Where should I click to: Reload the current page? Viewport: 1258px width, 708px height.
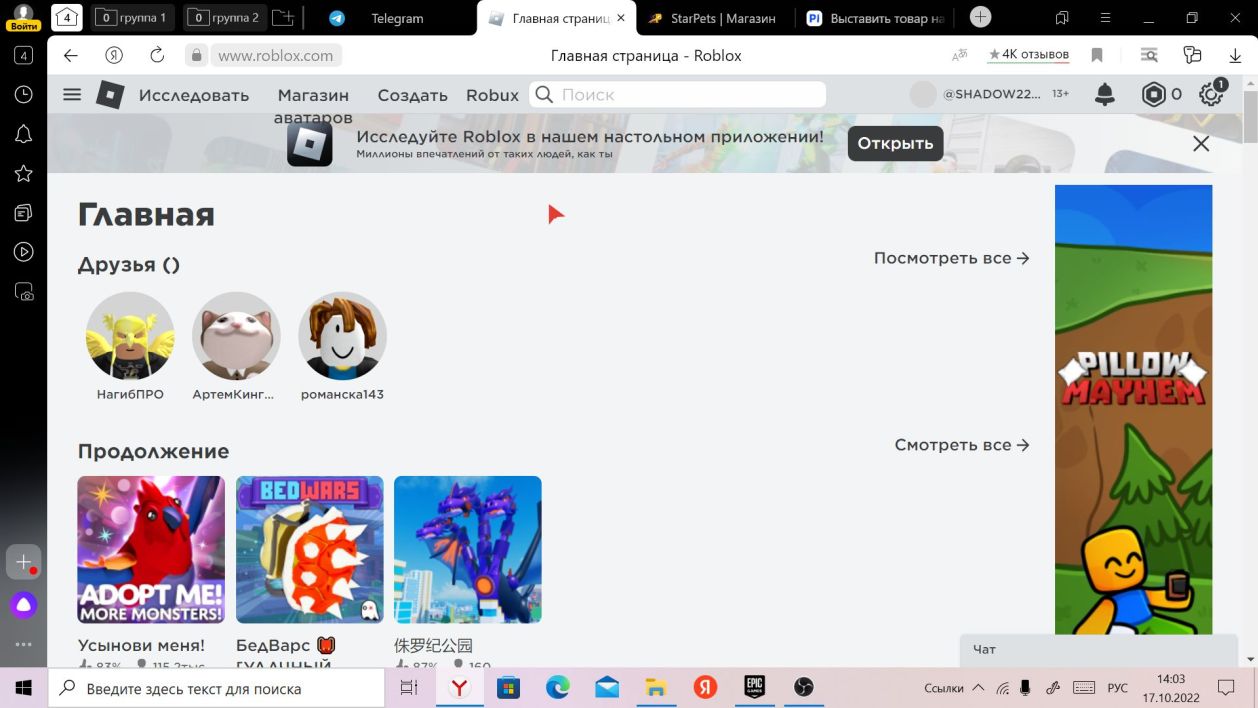157,56
